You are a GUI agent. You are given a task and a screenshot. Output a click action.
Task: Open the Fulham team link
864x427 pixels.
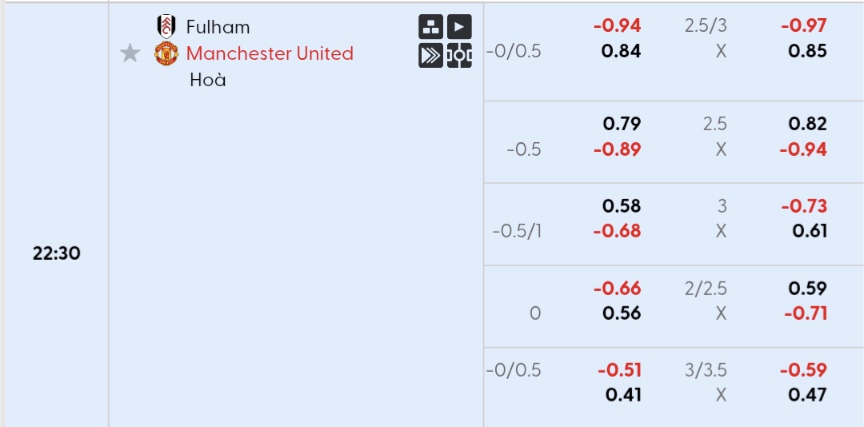coord(218,26)
